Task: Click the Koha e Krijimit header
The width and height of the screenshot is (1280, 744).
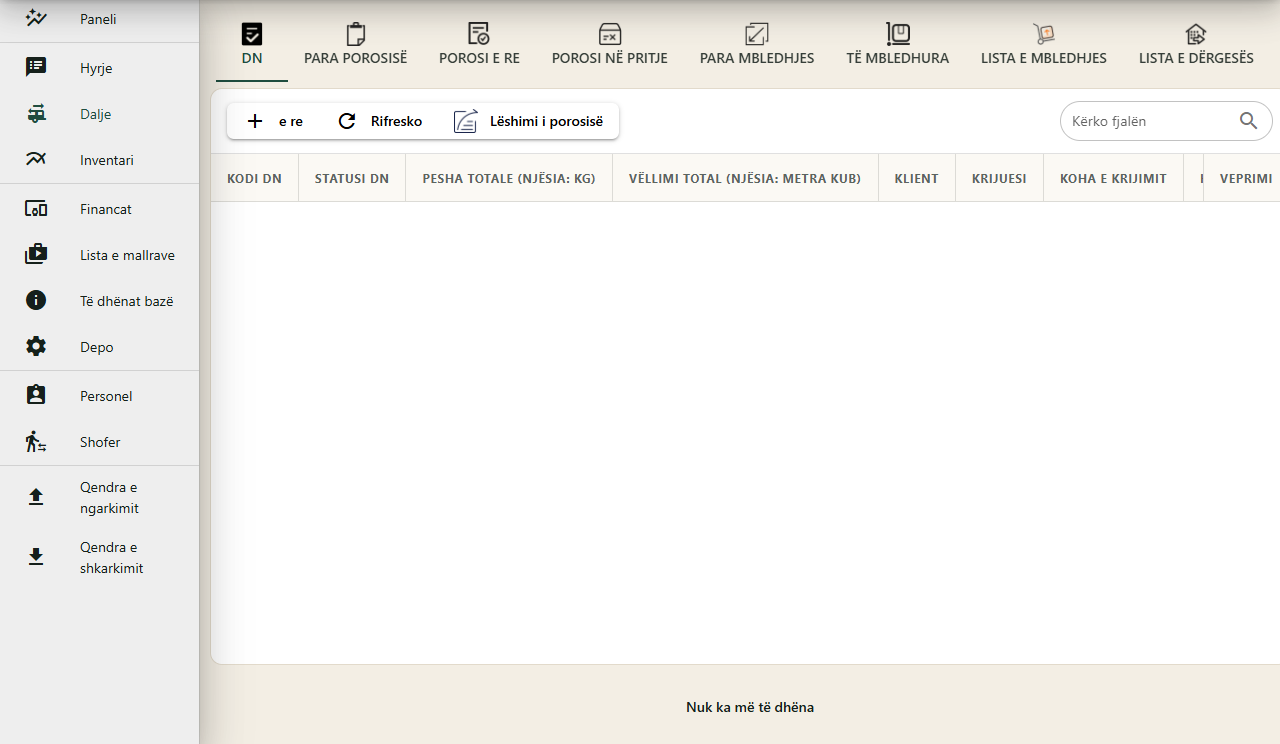Action: click(1113, 178)
